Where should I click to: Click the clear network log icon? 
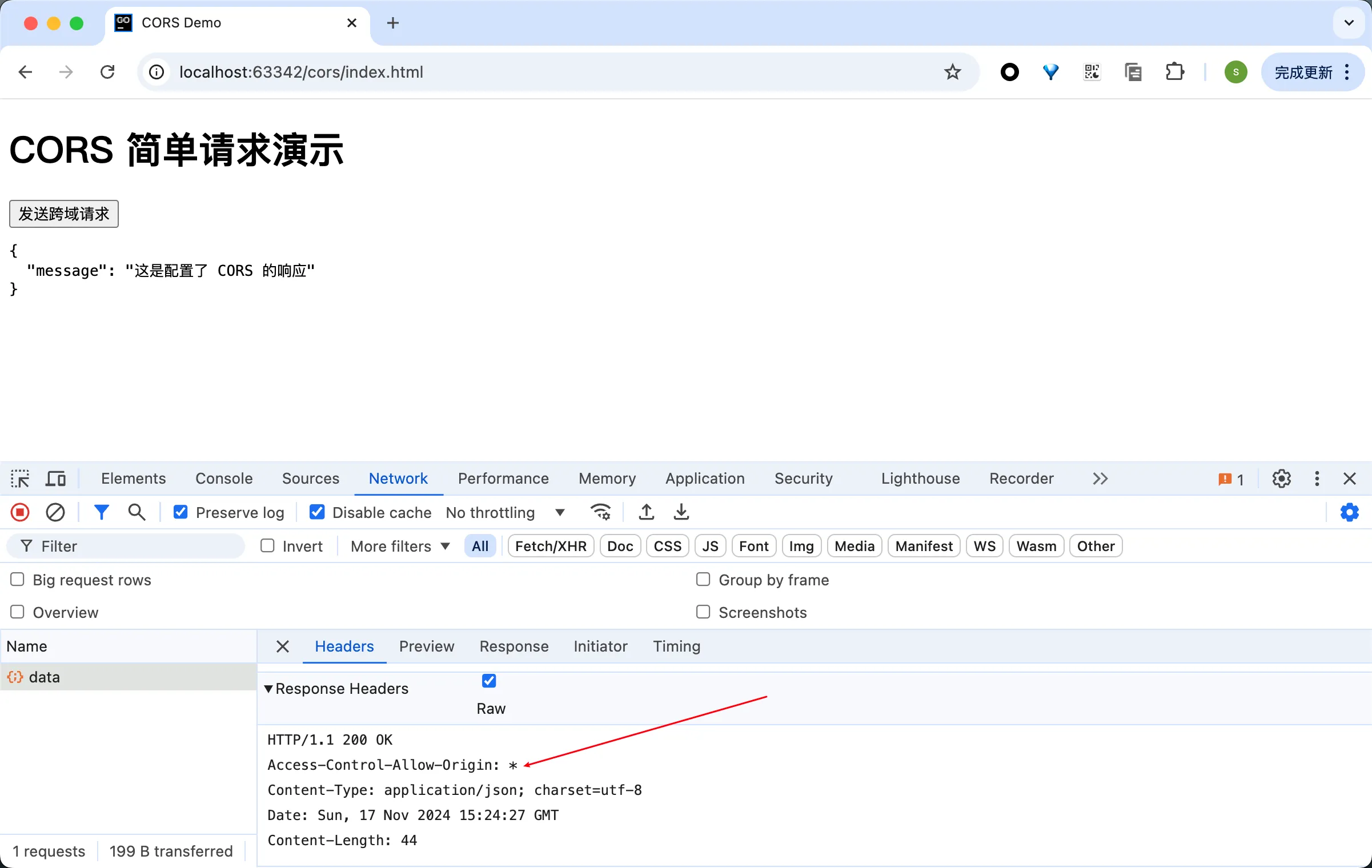click(x=54, y=512)
